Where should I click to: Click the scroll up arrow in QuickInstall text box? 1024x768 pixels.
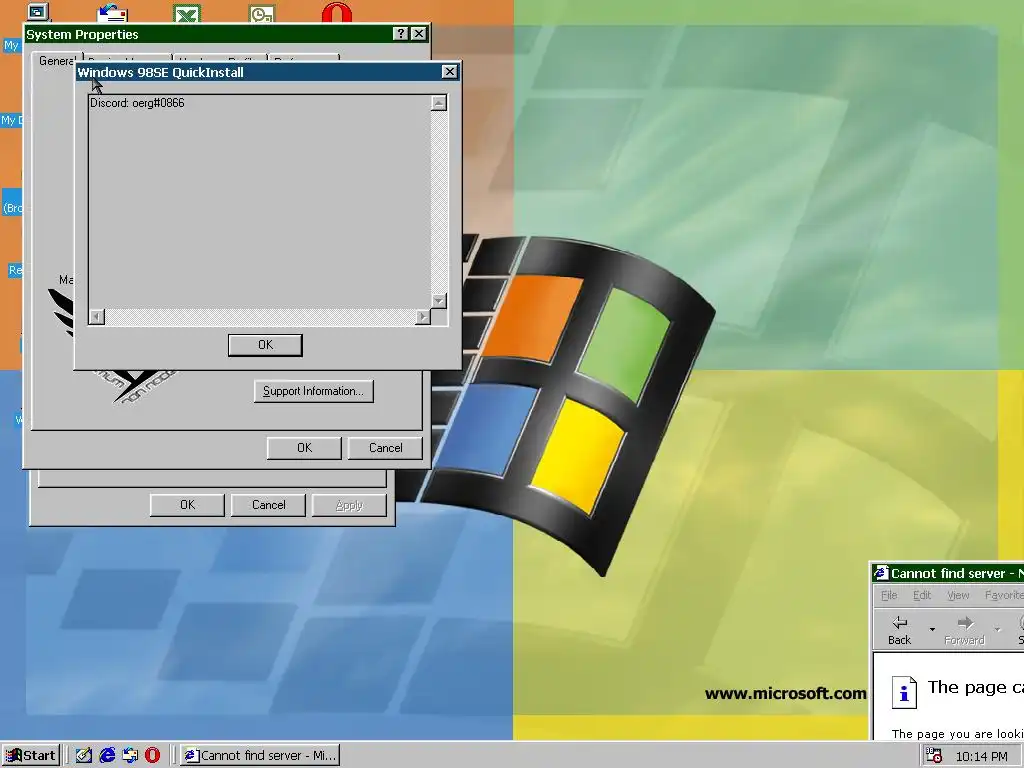[x=439, y=103]
